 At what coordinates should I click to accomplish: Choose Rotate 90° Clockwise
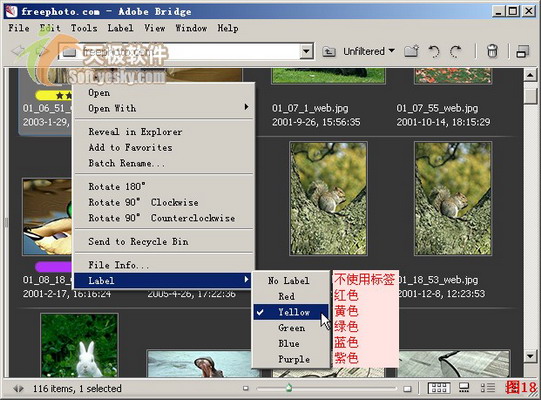tap(164, 202)
